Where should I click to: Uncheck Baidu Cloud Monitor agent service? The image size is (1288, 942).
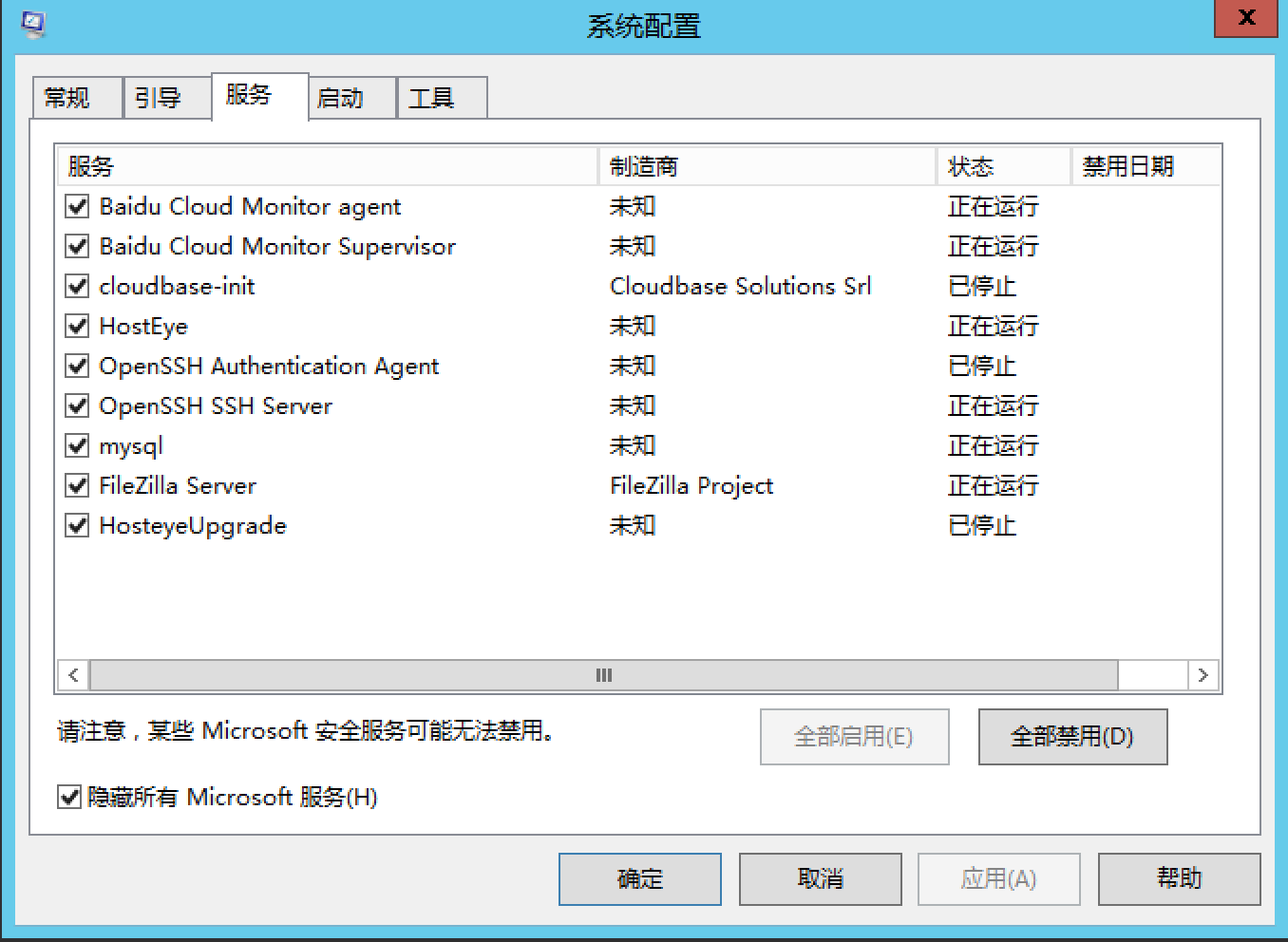coord(78,206)
